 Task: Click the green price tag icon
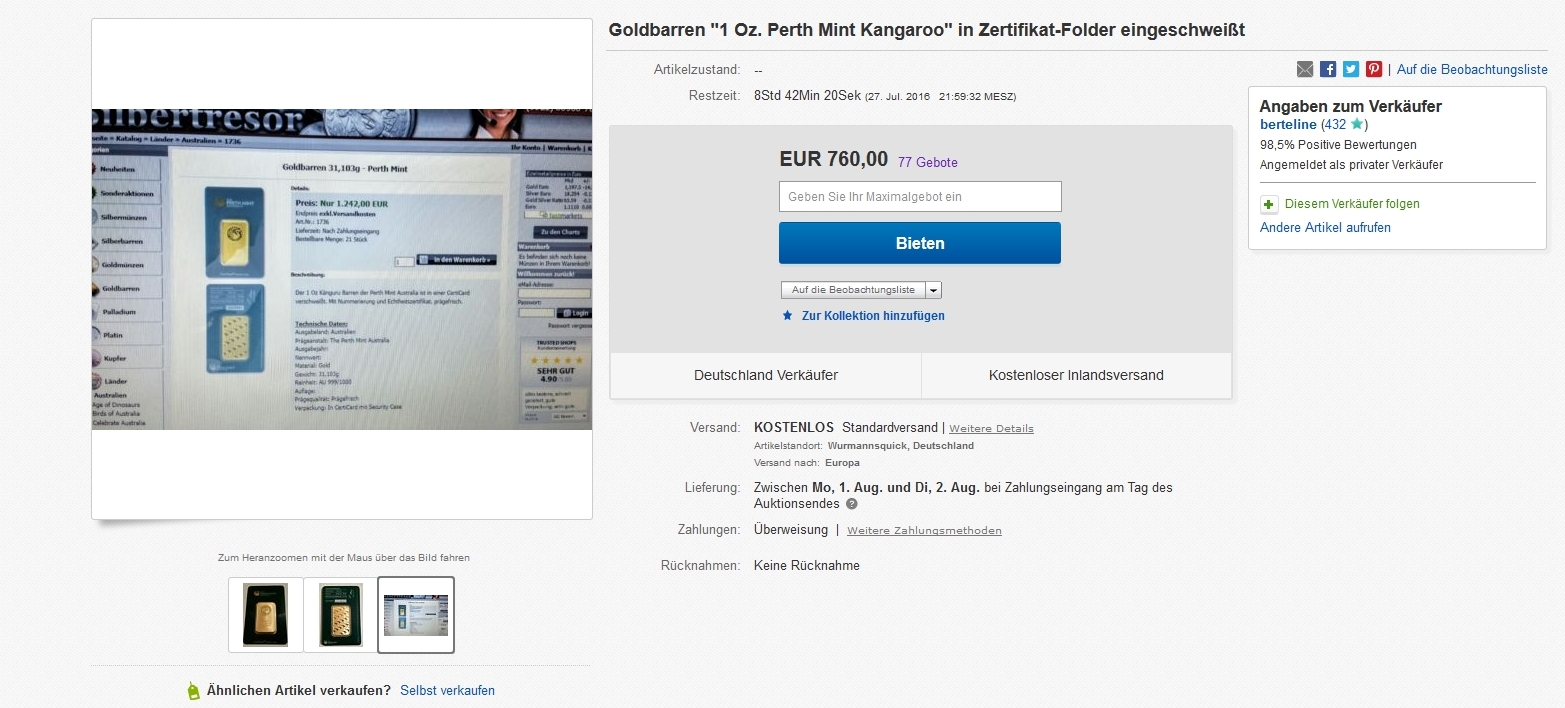pos(194,690)
